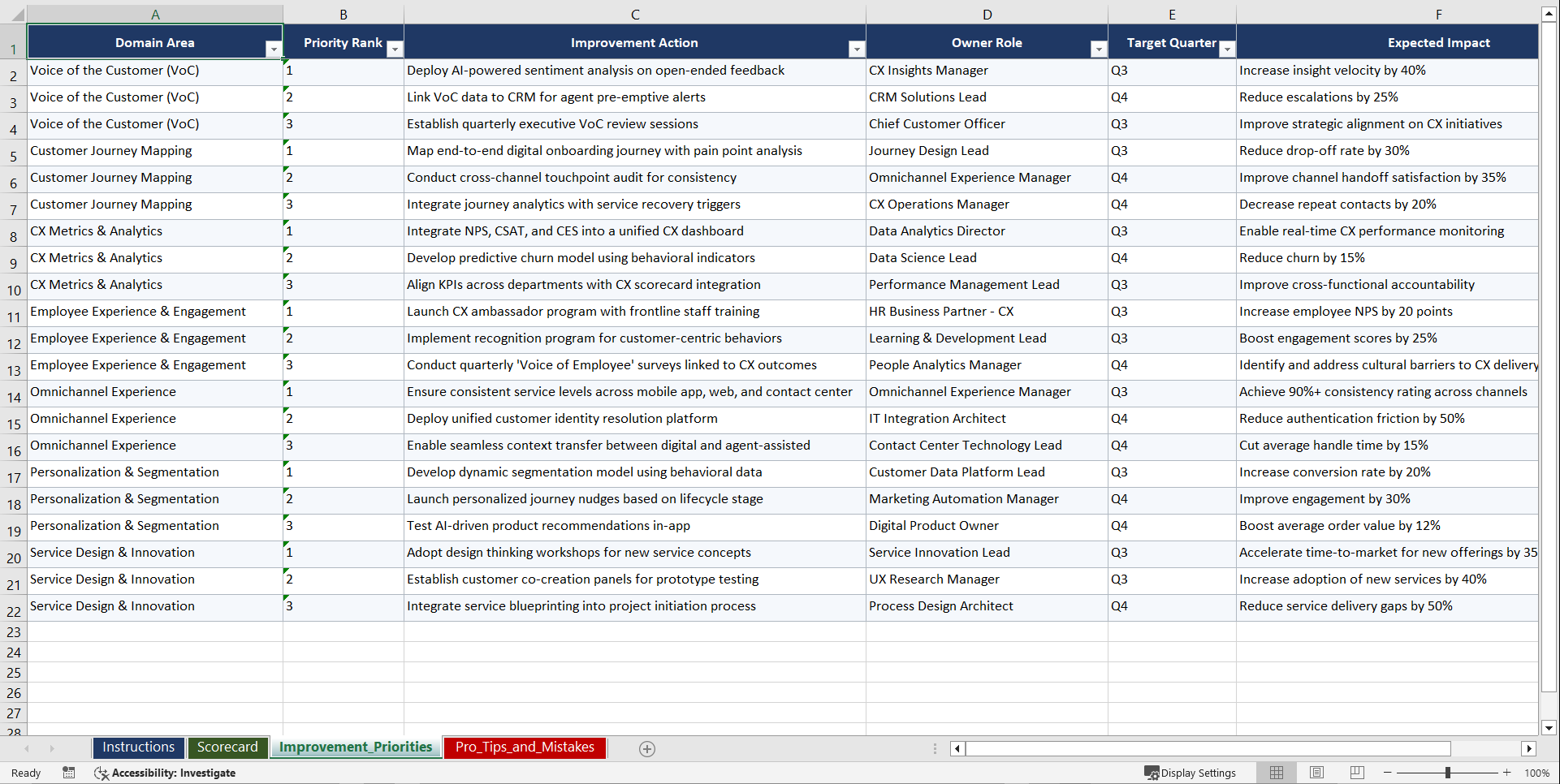Click the next sheet navigation arrow
The image size is (1560, 784).
pos(52,748)
